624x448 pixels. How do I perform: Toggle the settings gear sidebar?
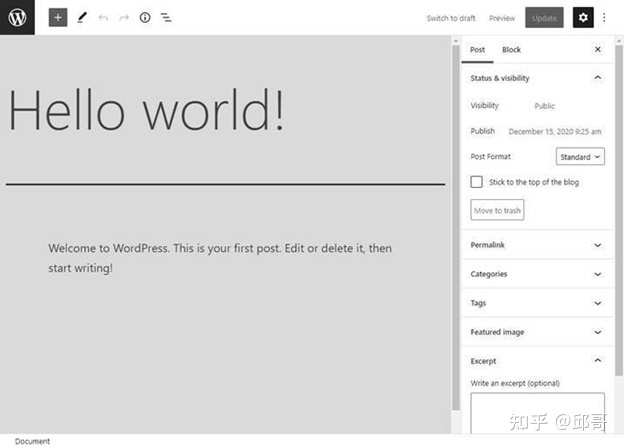[583, 18]
